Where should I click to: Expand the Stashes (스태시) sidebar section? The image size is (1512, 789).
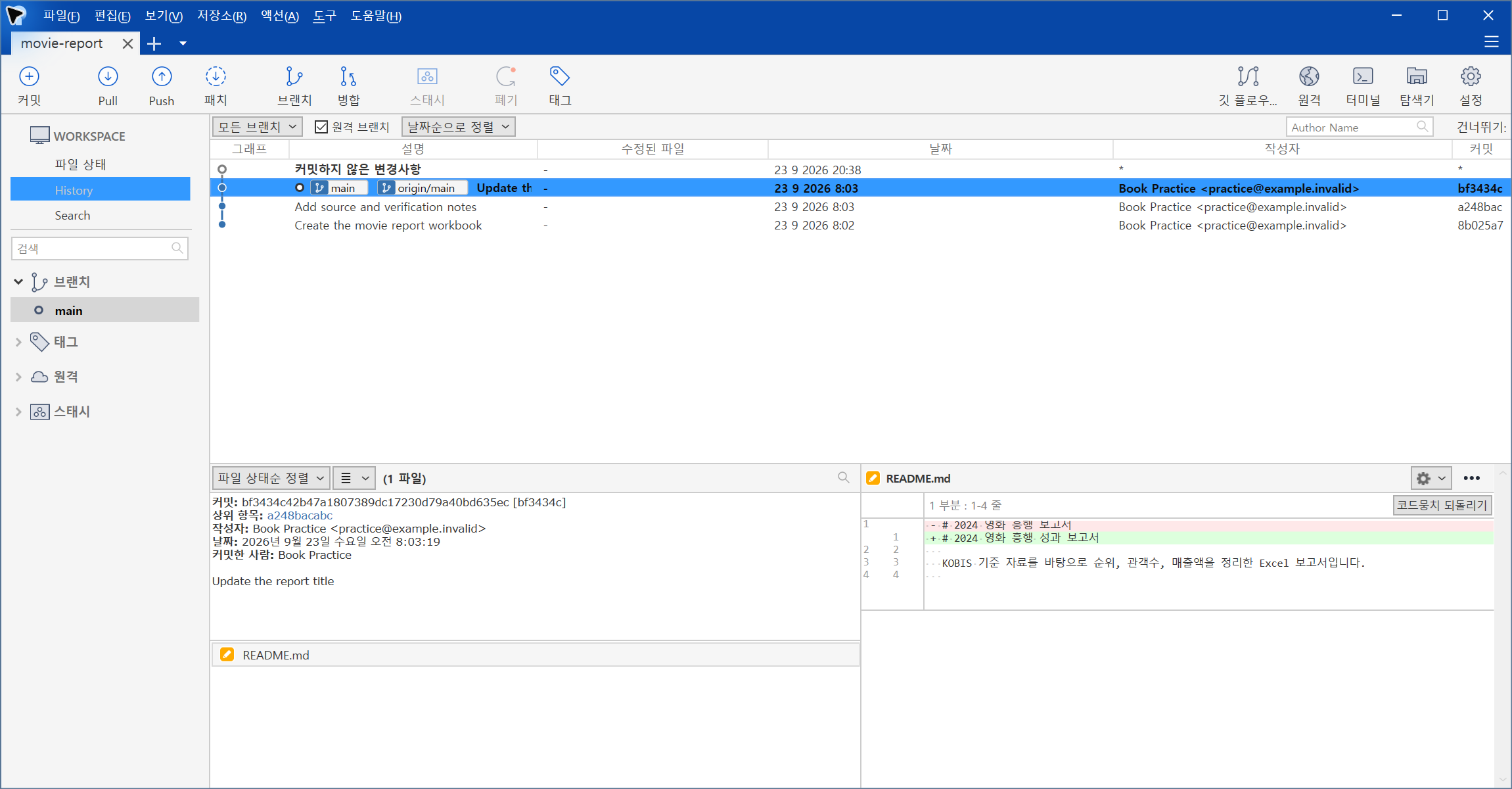[x=18, y=412]
